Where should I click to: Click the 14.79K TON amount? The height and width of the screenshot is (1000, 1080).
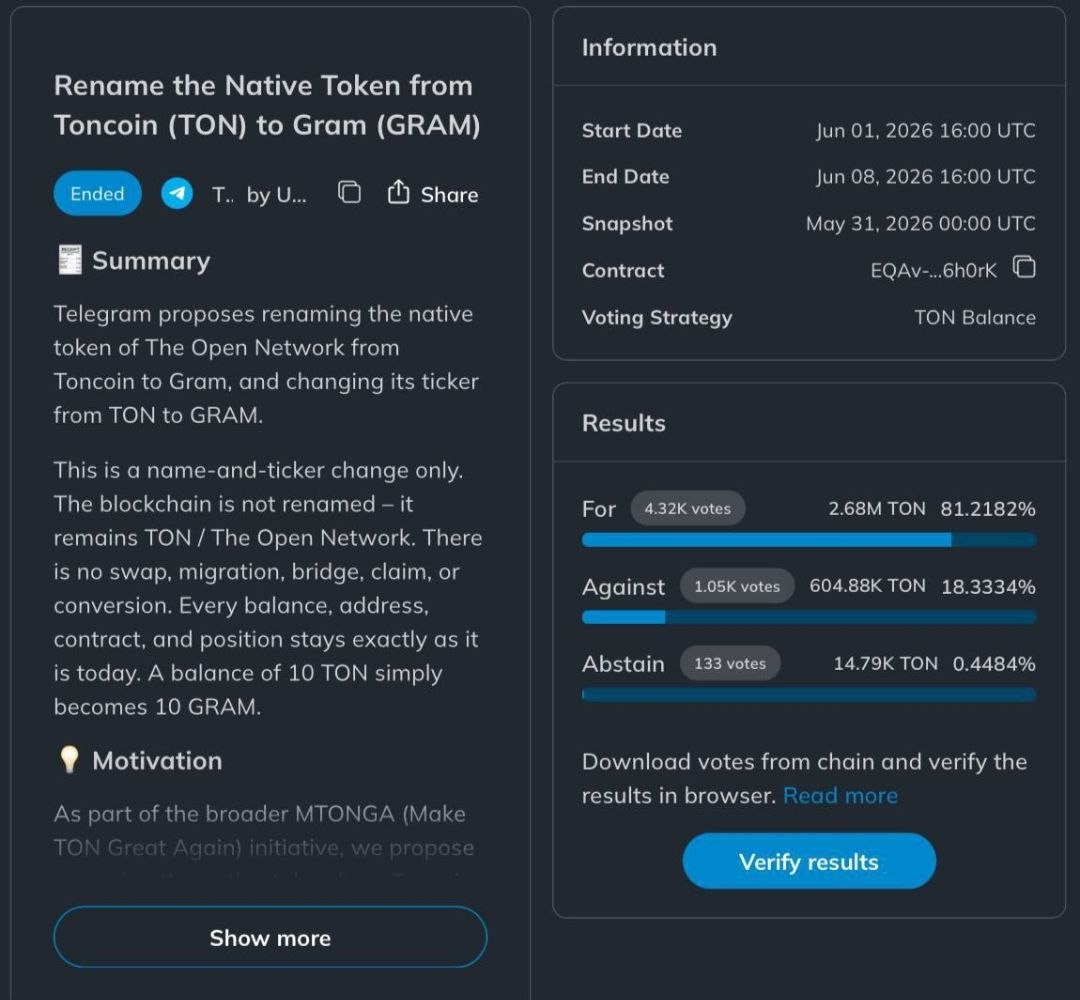pyautogui.click(x=886, y=663)
